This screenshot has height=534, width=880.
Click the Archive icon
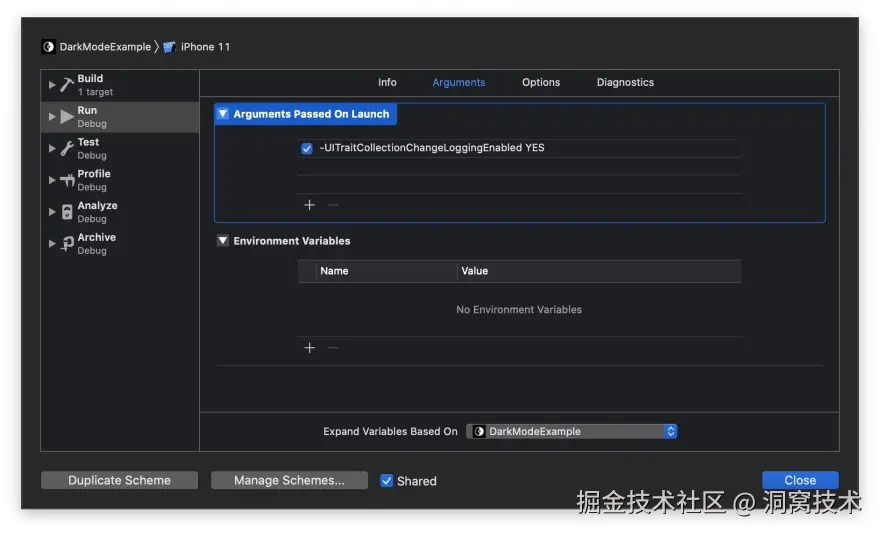67,244
